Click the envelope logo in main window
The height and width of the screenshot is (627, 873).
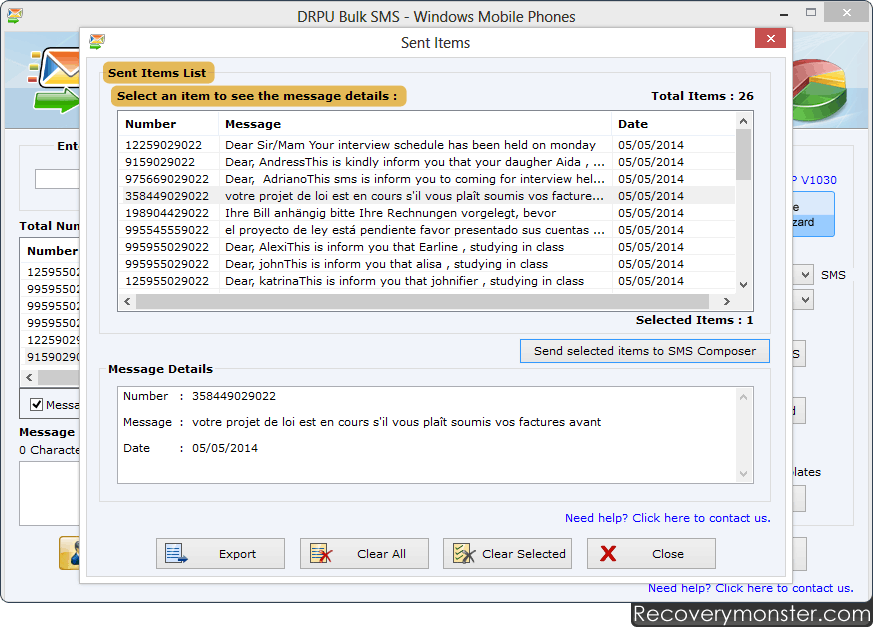tap(54, 80)
